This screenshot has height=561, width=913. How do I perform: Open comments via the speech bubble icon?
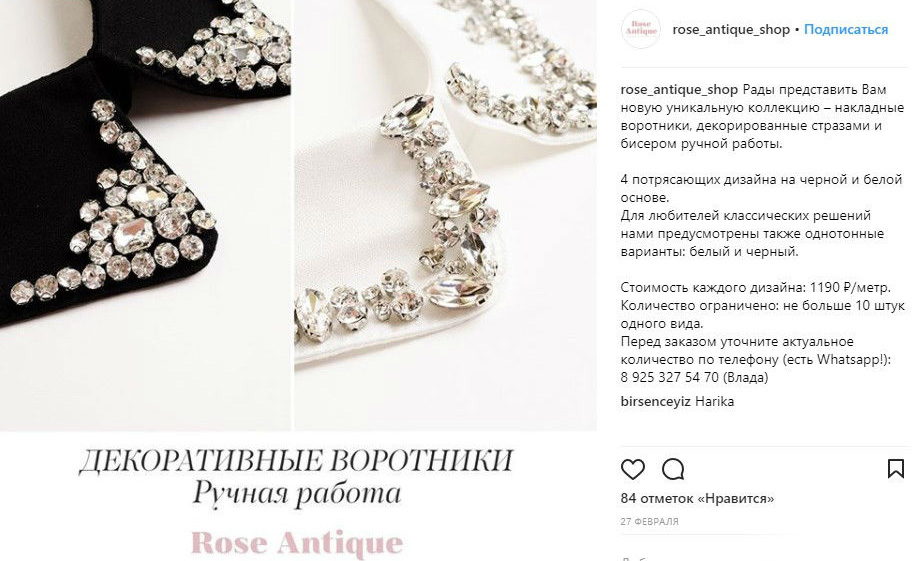coord(673,469)
